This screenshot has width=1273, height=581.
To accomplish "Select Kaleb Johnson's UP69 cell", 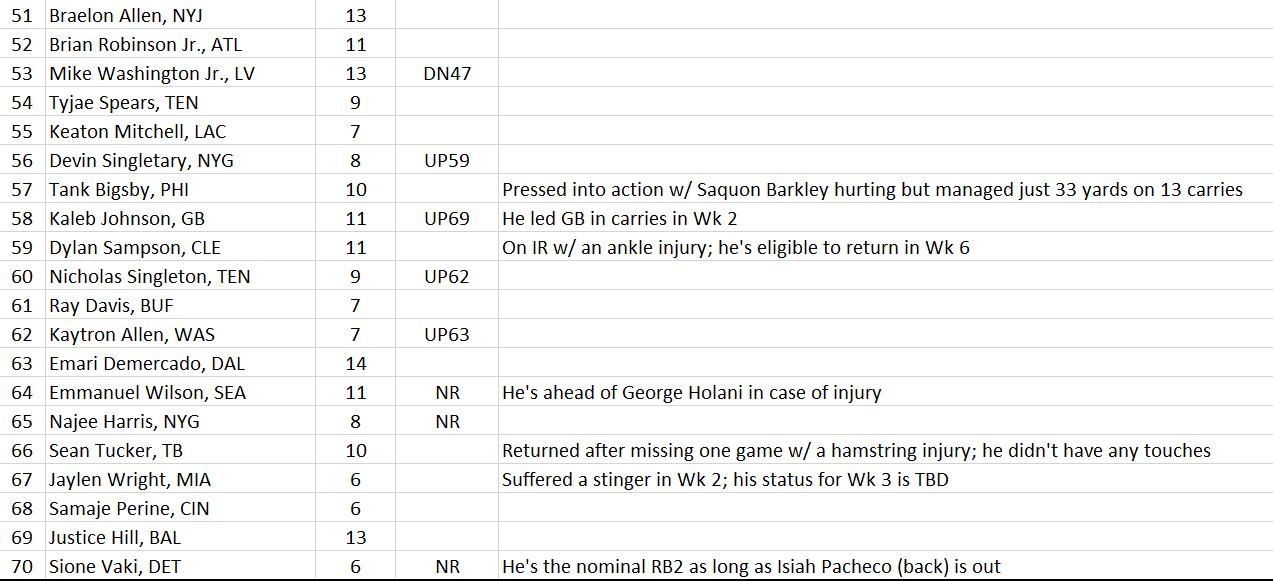I will (446, 218).
